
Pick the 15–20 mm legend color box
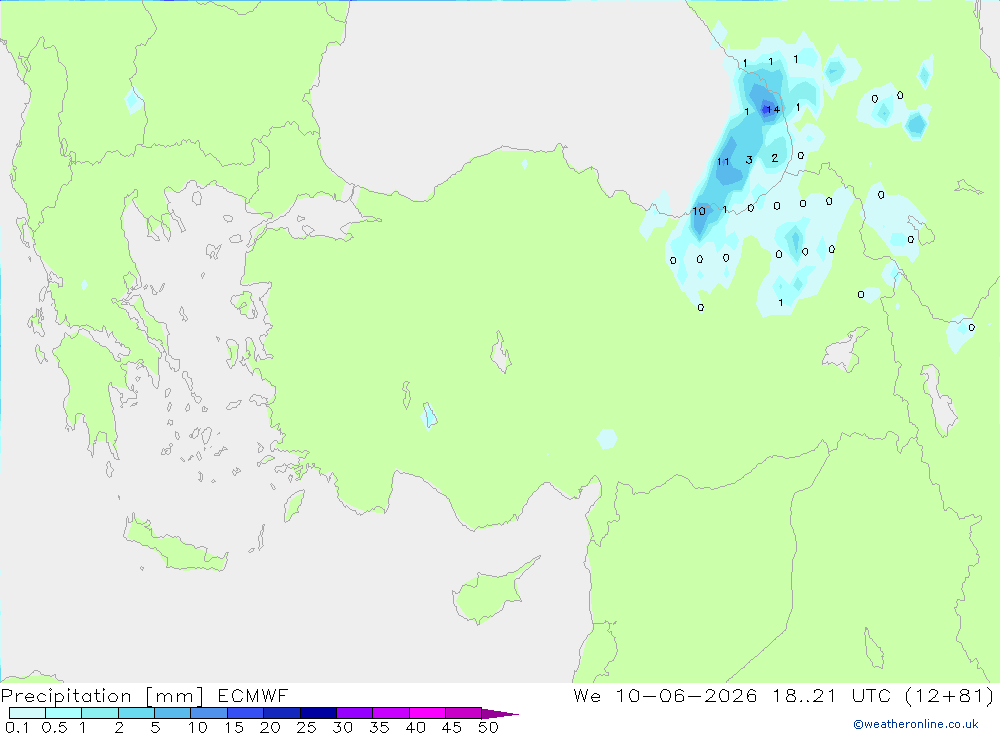tap(245, 713)
